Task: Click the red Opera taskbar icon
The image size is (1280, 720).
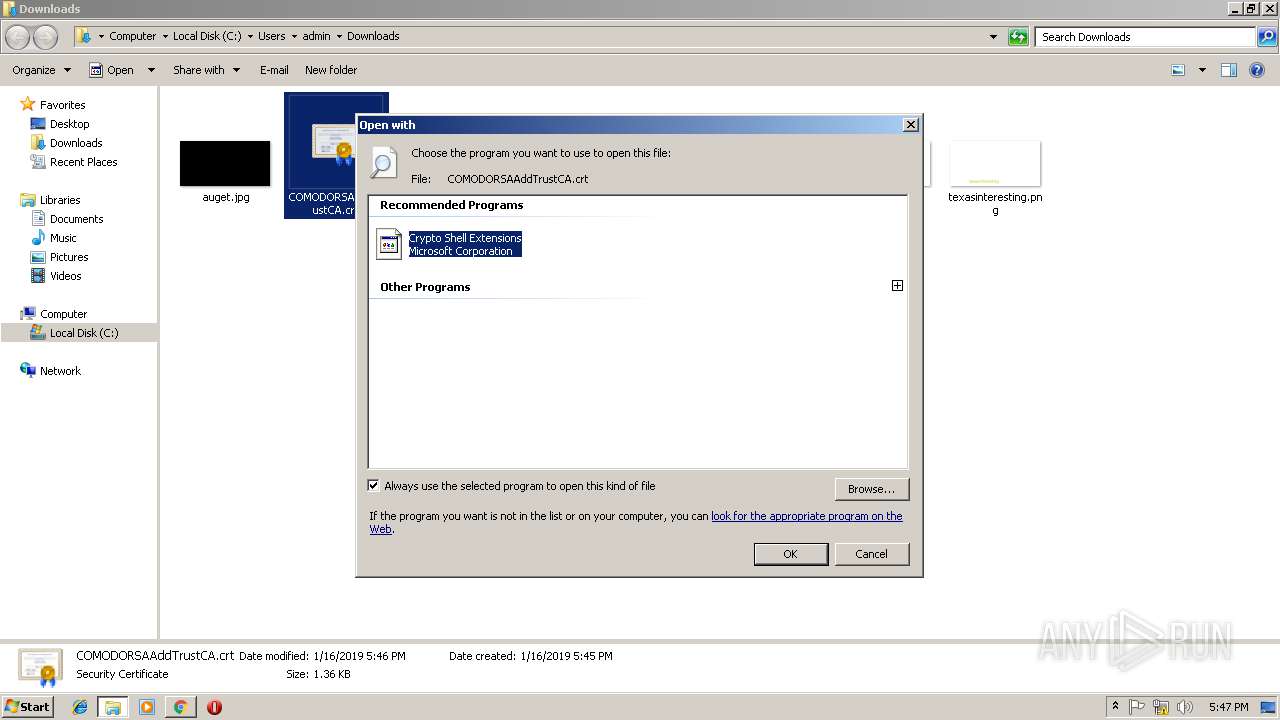Action: pyautogui.click(x=214, y=707)
